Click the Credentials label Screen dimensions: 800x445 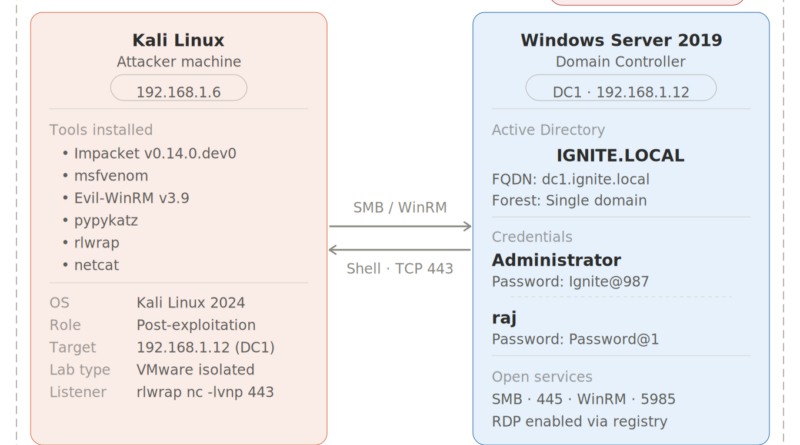[532, 237]
